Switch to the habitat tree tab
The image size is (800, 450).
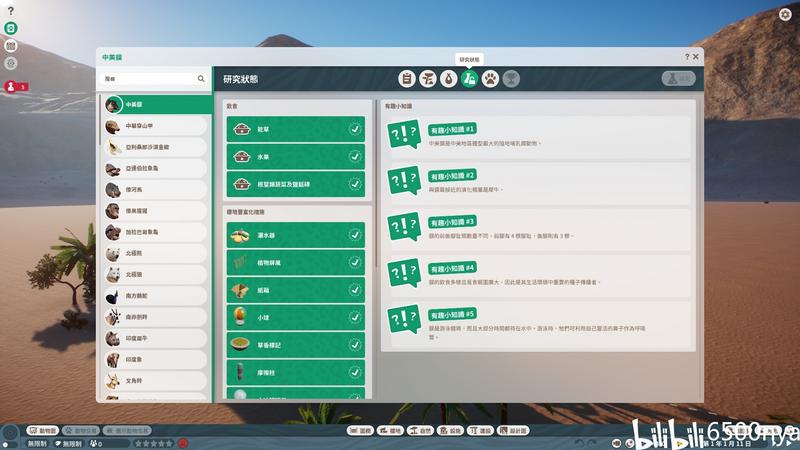428,79
